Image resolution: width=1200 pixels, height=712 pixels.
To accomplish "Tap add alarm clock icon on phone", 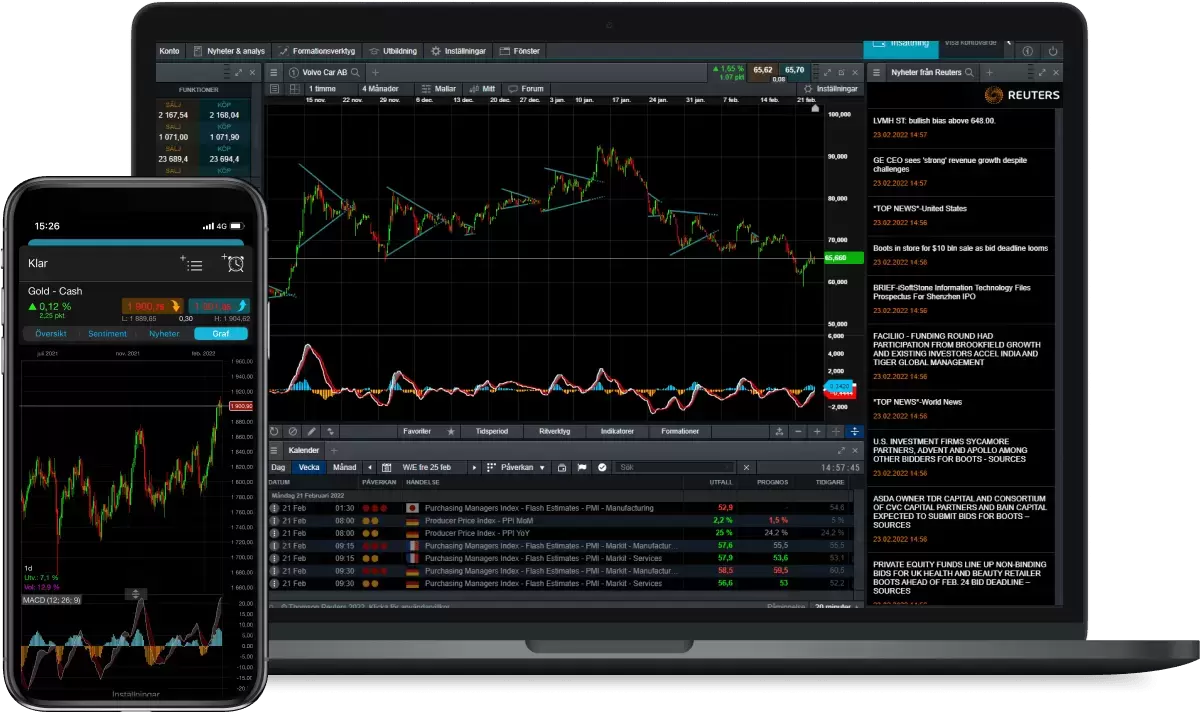I will coord(233,263).
